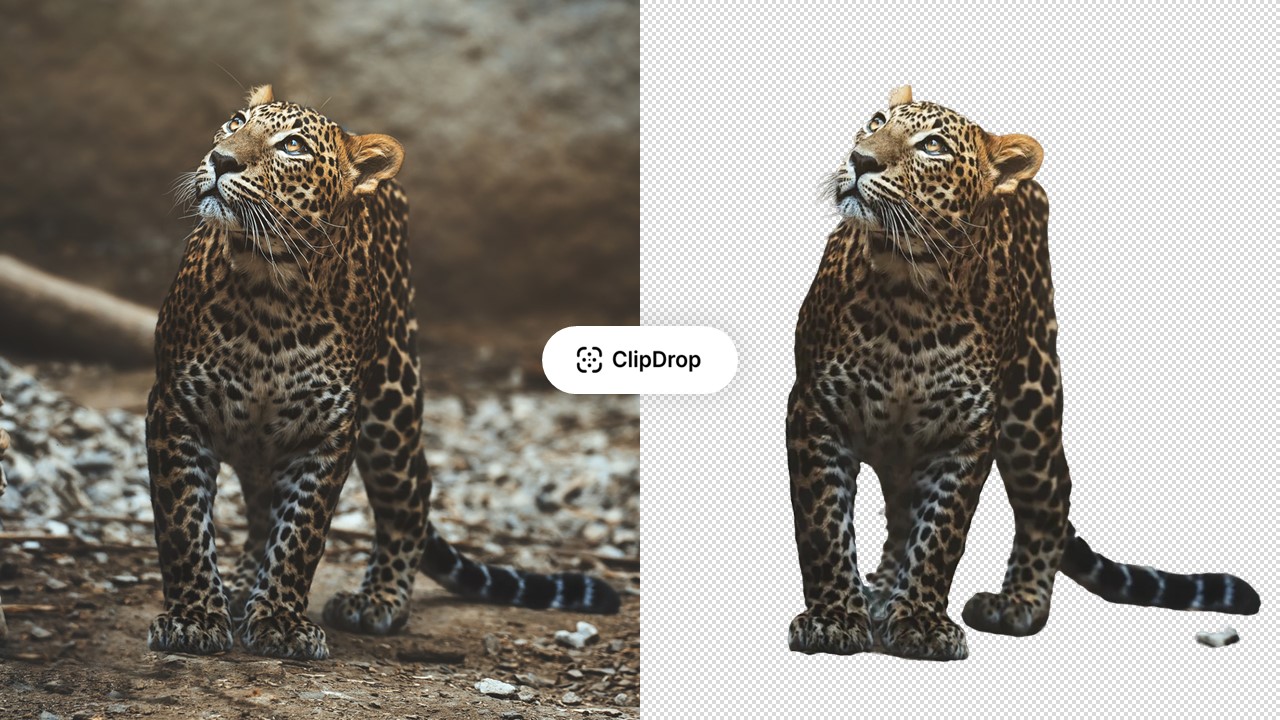Screen dimensions: 1280x720
Task: Click the ClipDrop text label
Action: (656, 360)
